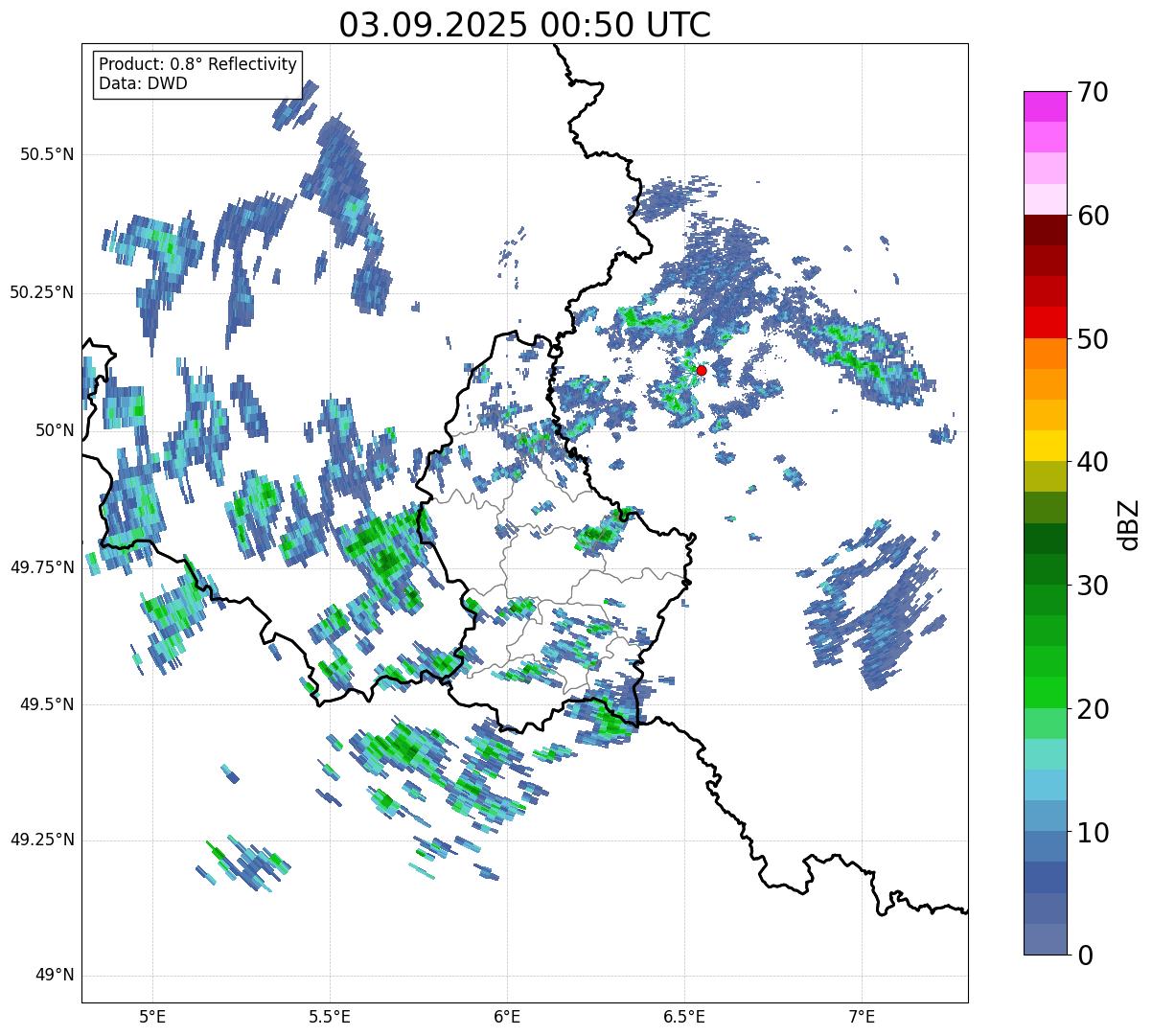1152x1036 pixels.
Task: Click the longitude label 7°E
Action: 862,1016
